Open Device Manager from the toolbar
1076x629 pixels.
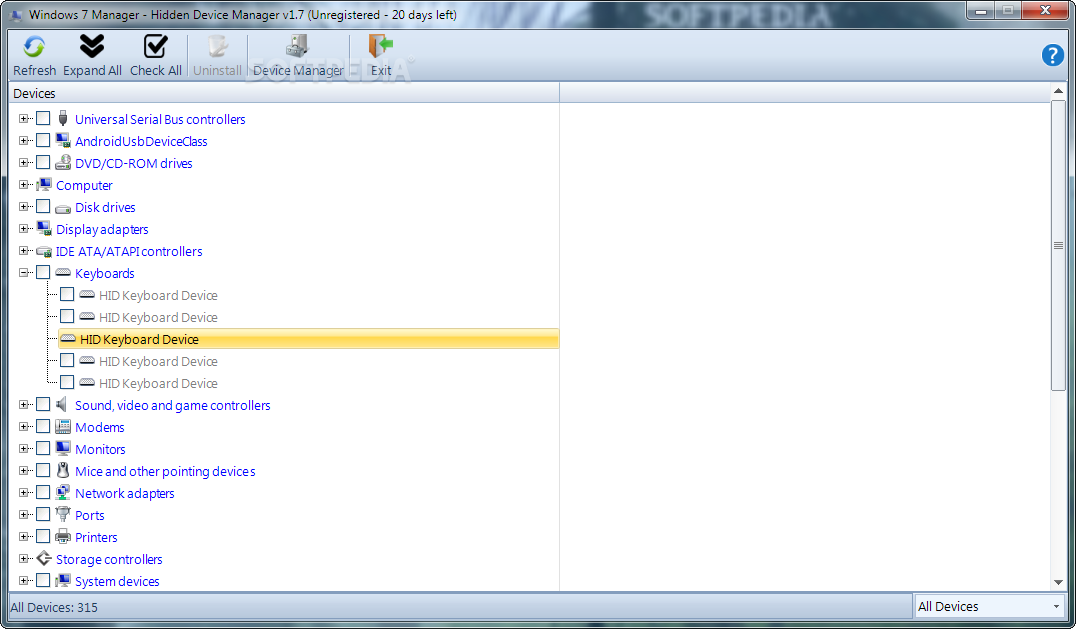[x=298, y=56]
